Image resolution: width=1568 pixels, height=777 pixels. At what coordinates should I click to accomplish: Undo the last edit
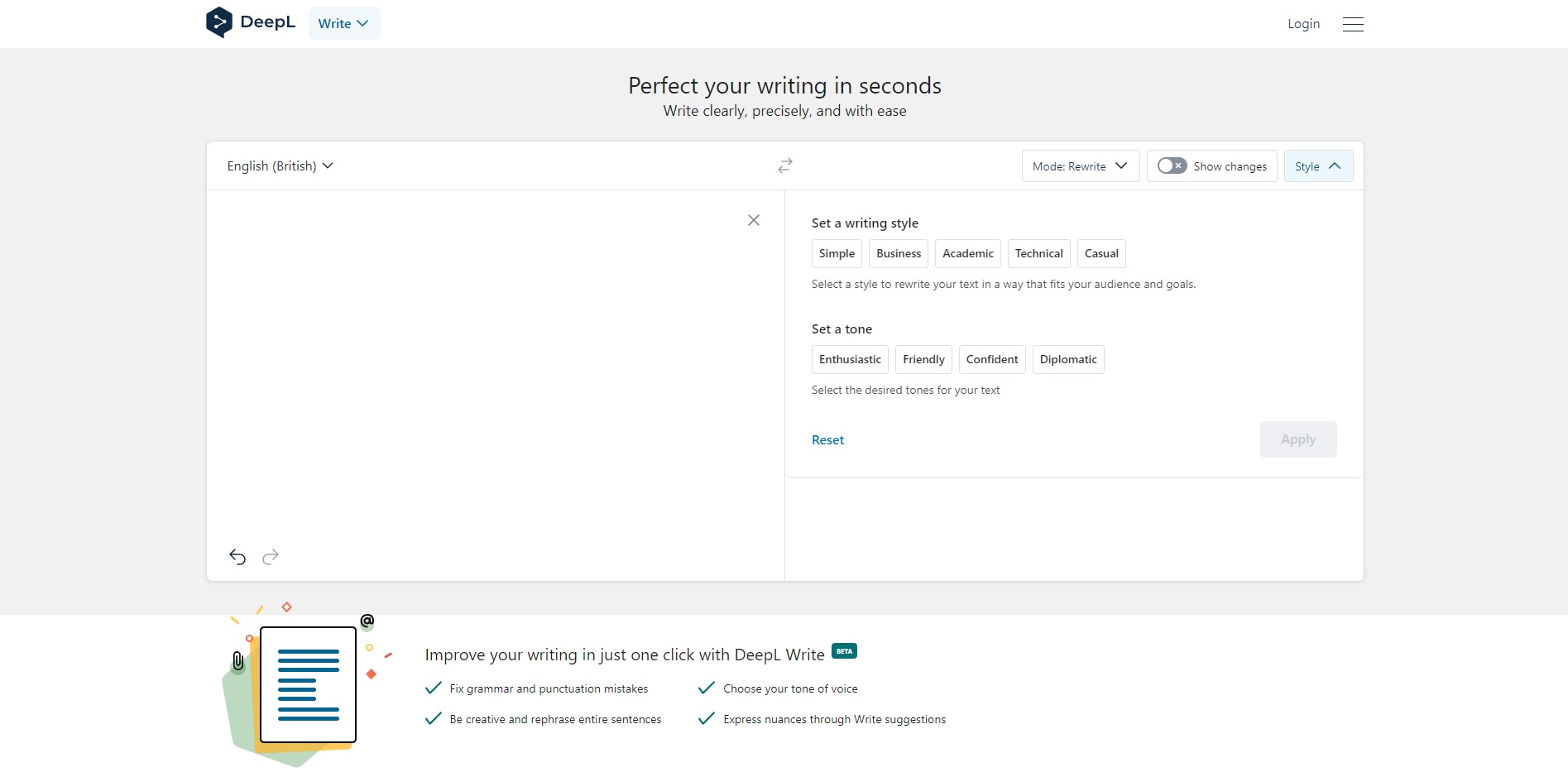pos(237,557)
